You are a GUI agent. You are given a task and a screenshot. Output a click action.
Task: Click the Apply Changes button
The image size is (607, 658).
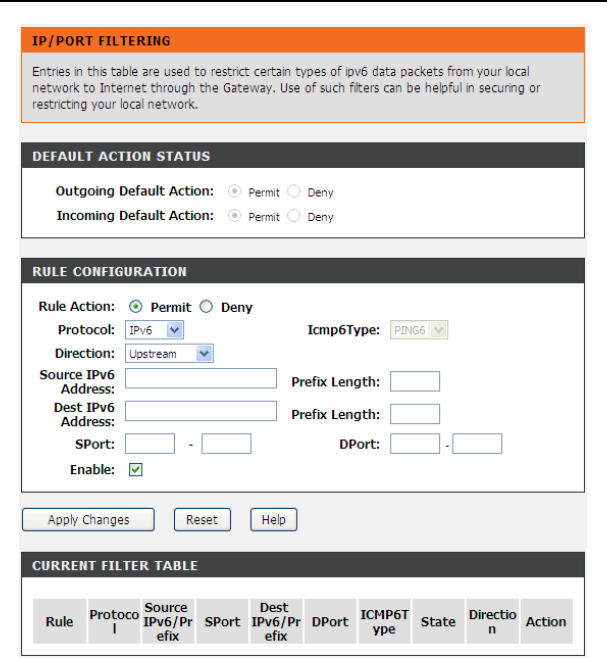click(89, 520)
